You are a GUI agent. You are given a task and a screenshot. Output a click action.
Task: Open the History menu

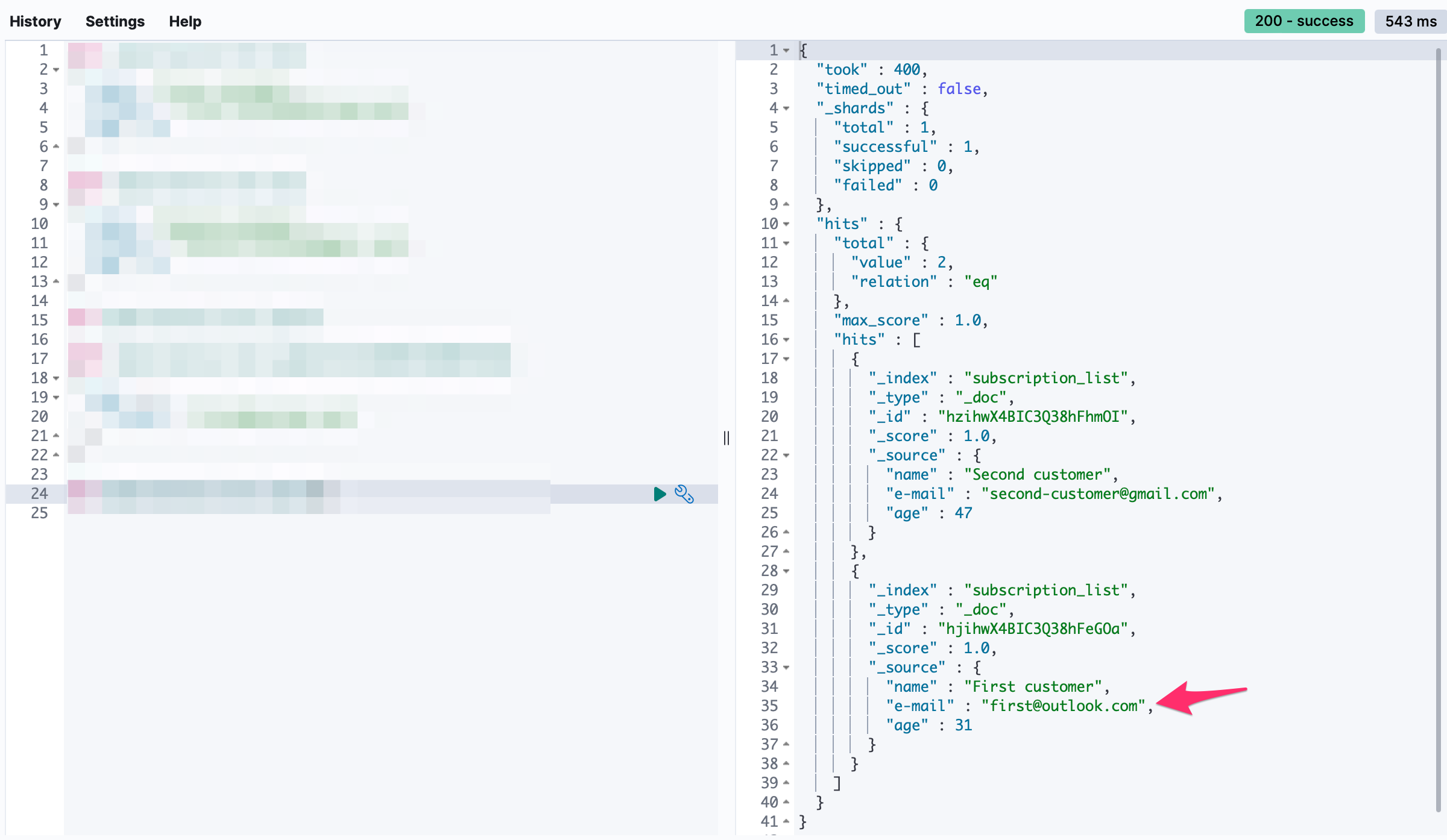36,22
